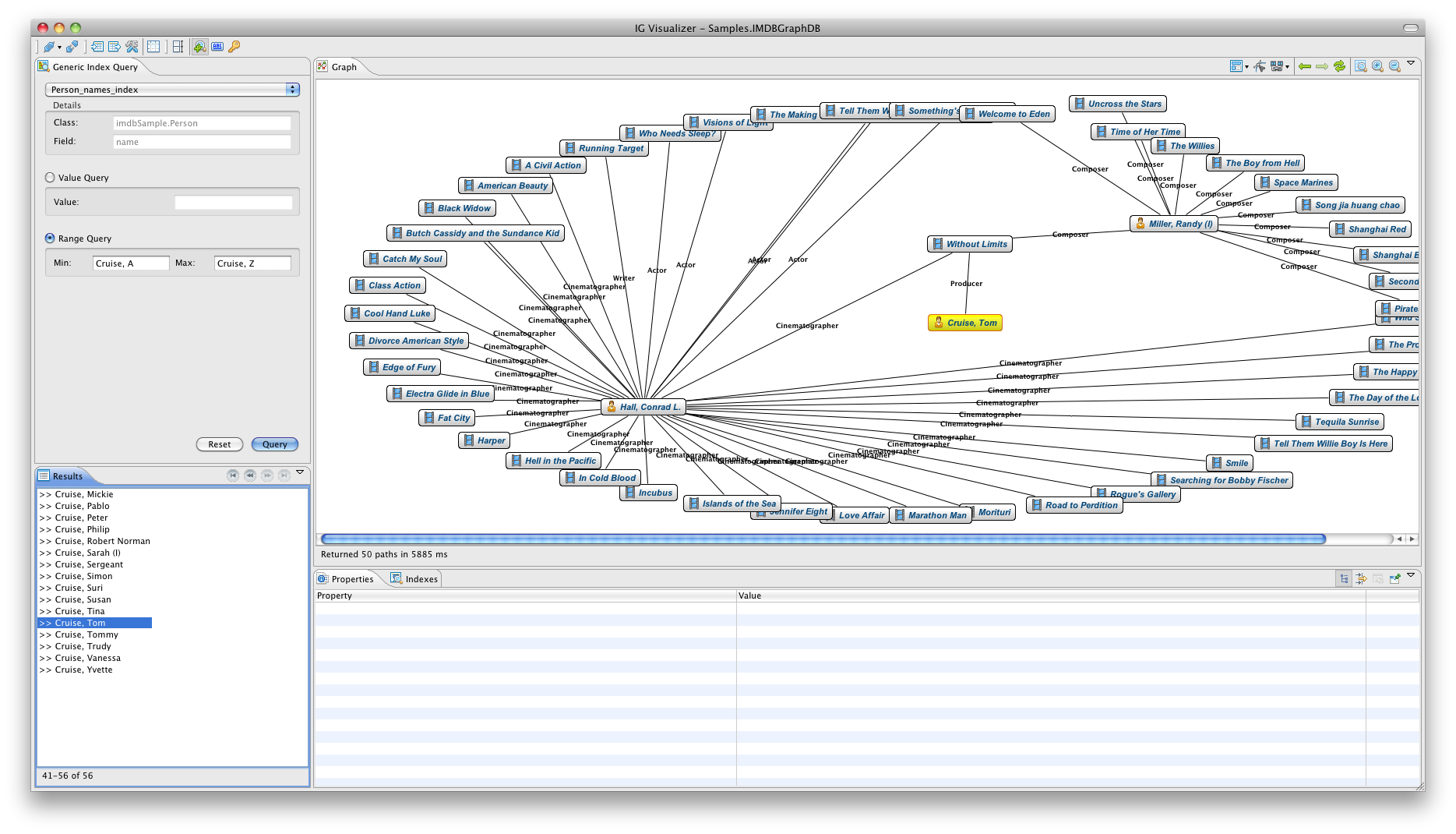Click the zoom out magnifier icon
Image resolution: width=1456 pixels, height=834 pixels.
1394,67
